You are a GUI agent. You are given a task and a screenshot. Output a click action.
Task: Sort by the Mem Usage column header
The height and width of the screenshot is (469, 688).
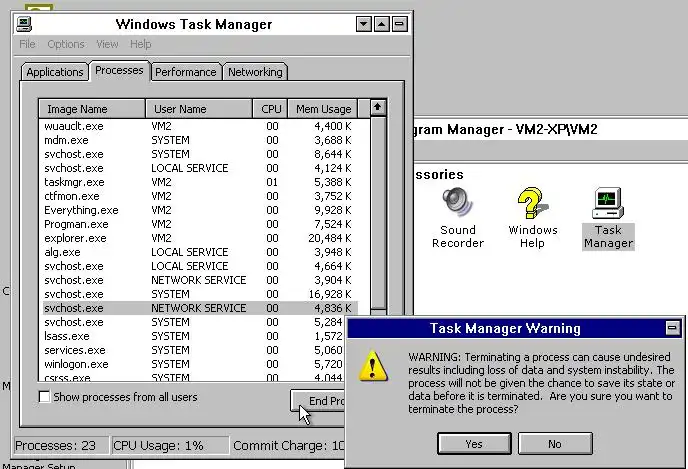tap(323, 109)
